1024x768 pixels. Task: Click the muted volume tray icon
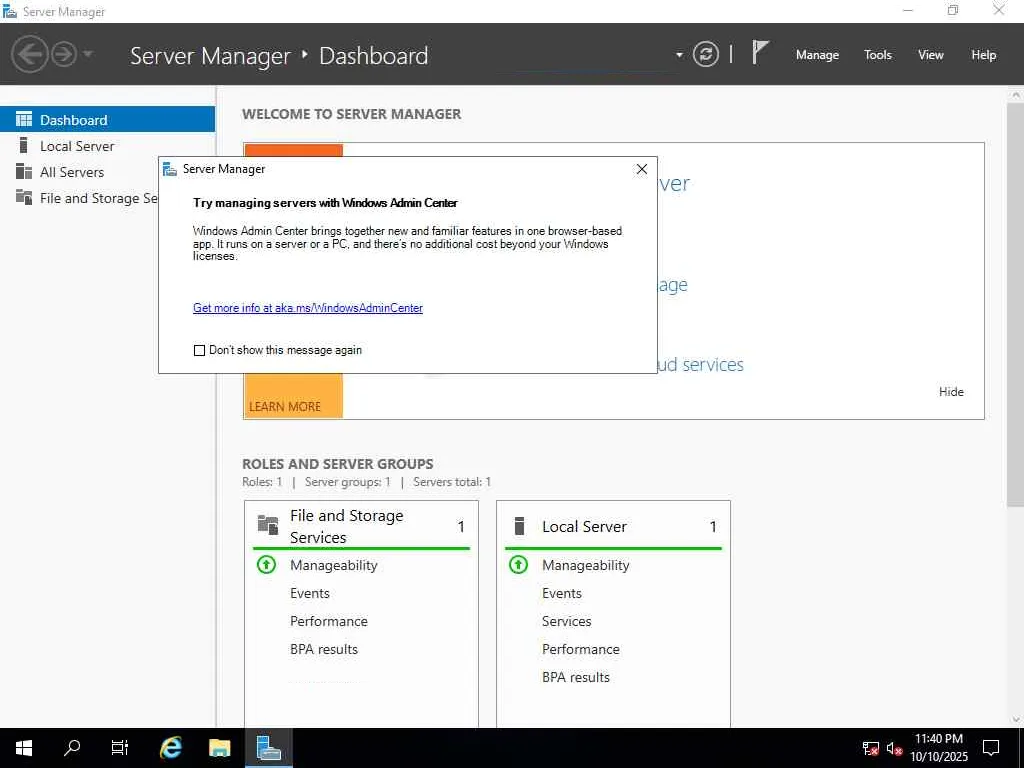coord(894,748)
